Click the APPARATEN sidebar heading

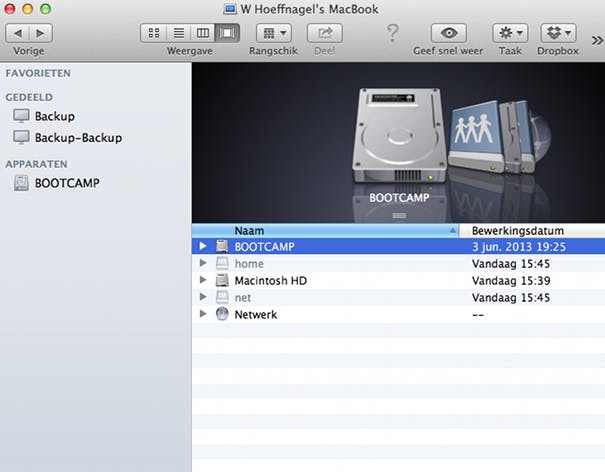point(36,164)
